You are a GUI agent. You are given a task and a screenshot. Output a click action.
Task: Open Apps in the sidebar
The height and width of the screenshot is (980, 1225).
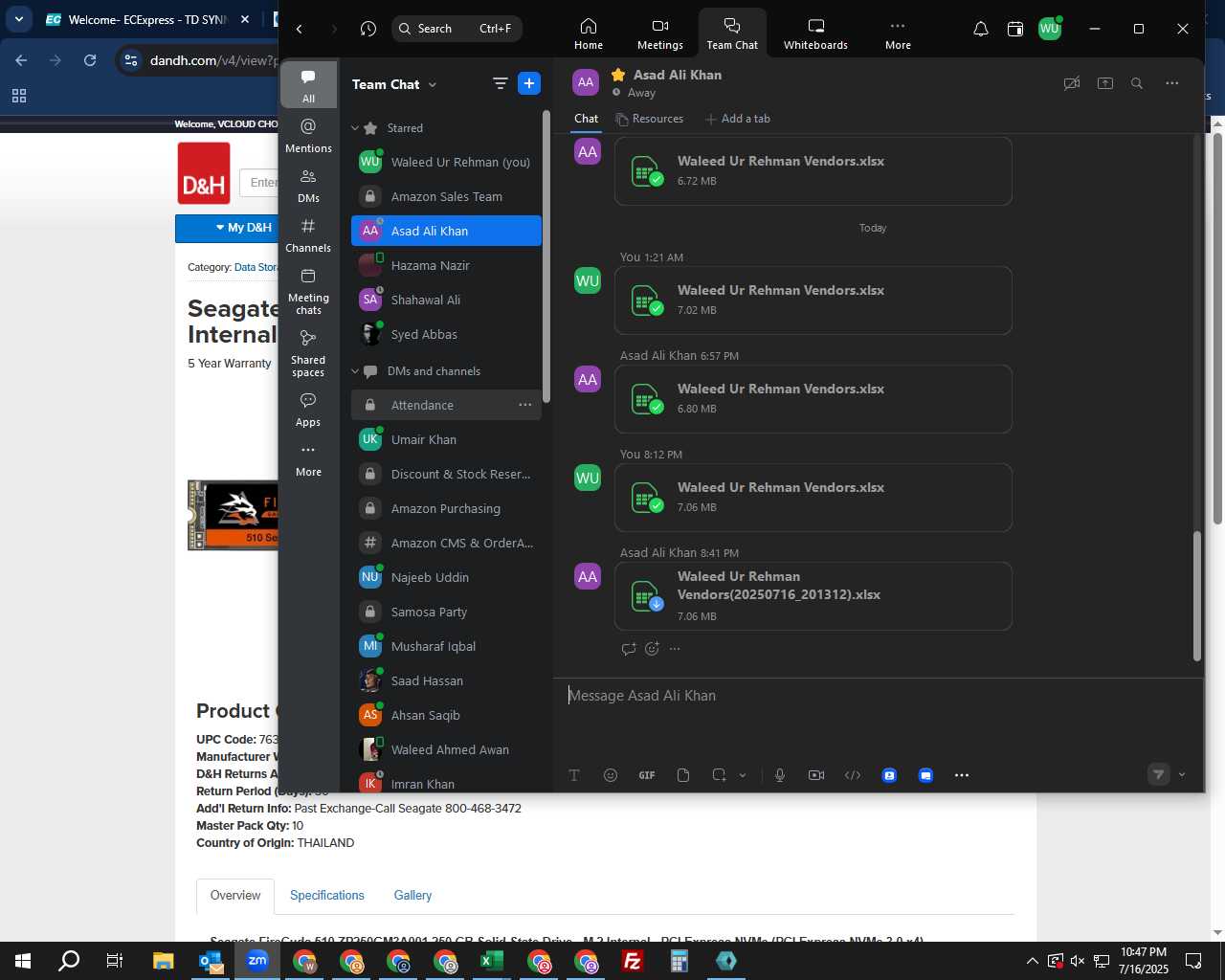308,410
